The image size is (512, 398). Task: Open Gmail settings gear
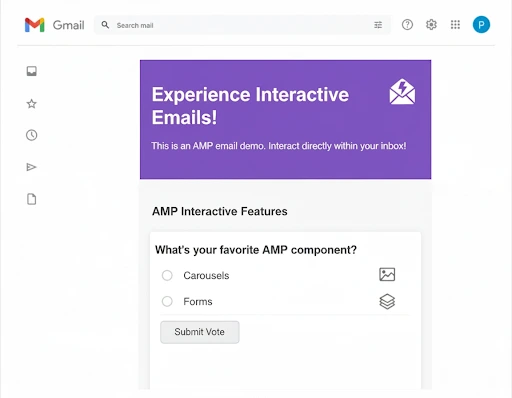pyautogui.click(x=431, y=25)
